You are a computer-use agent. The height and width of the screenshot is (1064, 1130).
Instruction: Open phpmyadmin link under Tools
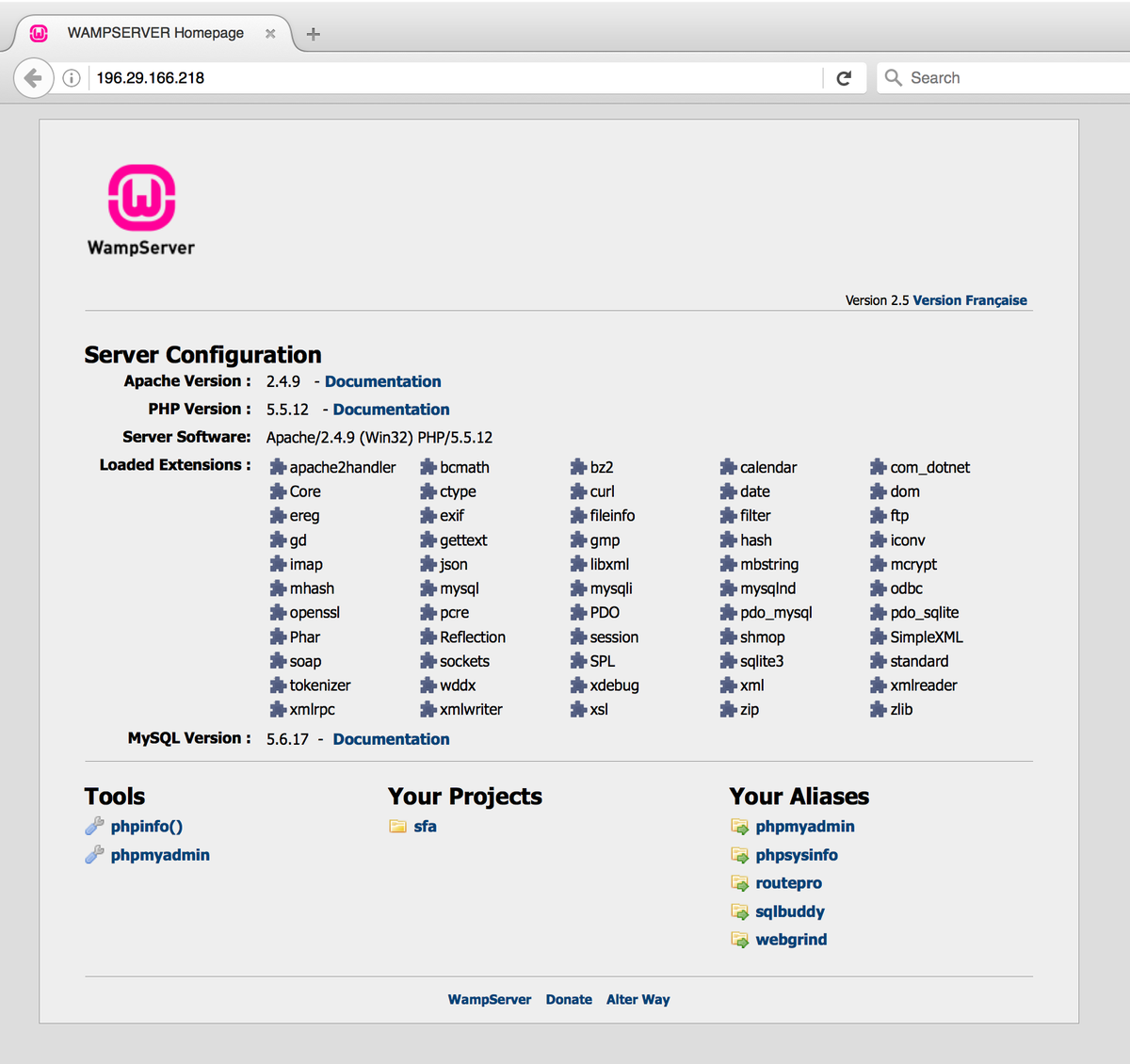(160, 855)
